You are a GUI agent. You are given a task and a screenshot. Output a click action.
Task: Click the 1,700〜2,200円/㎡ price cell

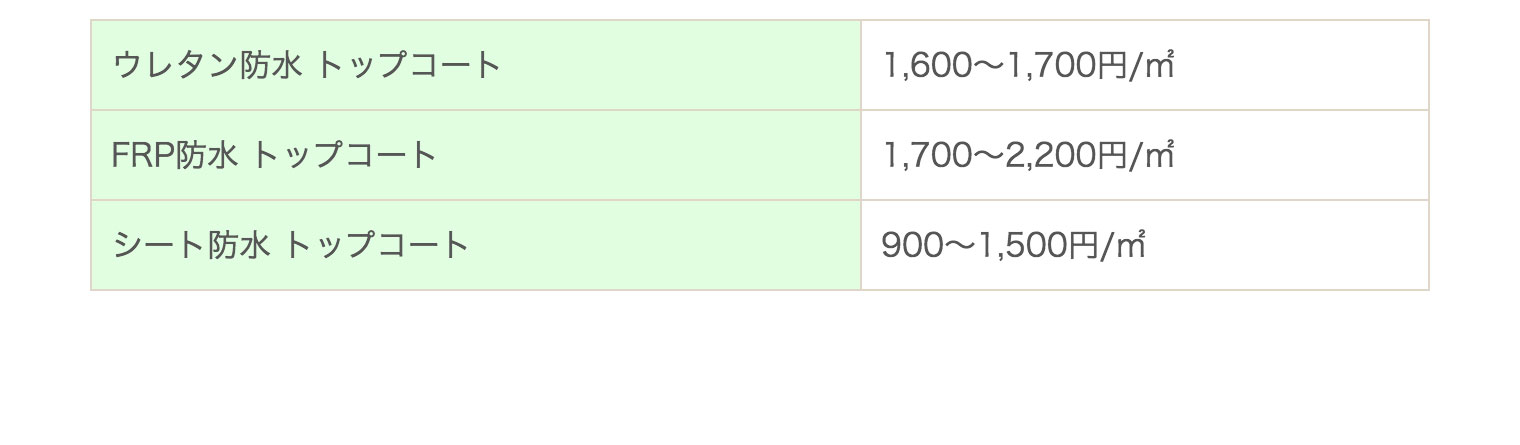pyautogui.click(x=1145, y=155)
